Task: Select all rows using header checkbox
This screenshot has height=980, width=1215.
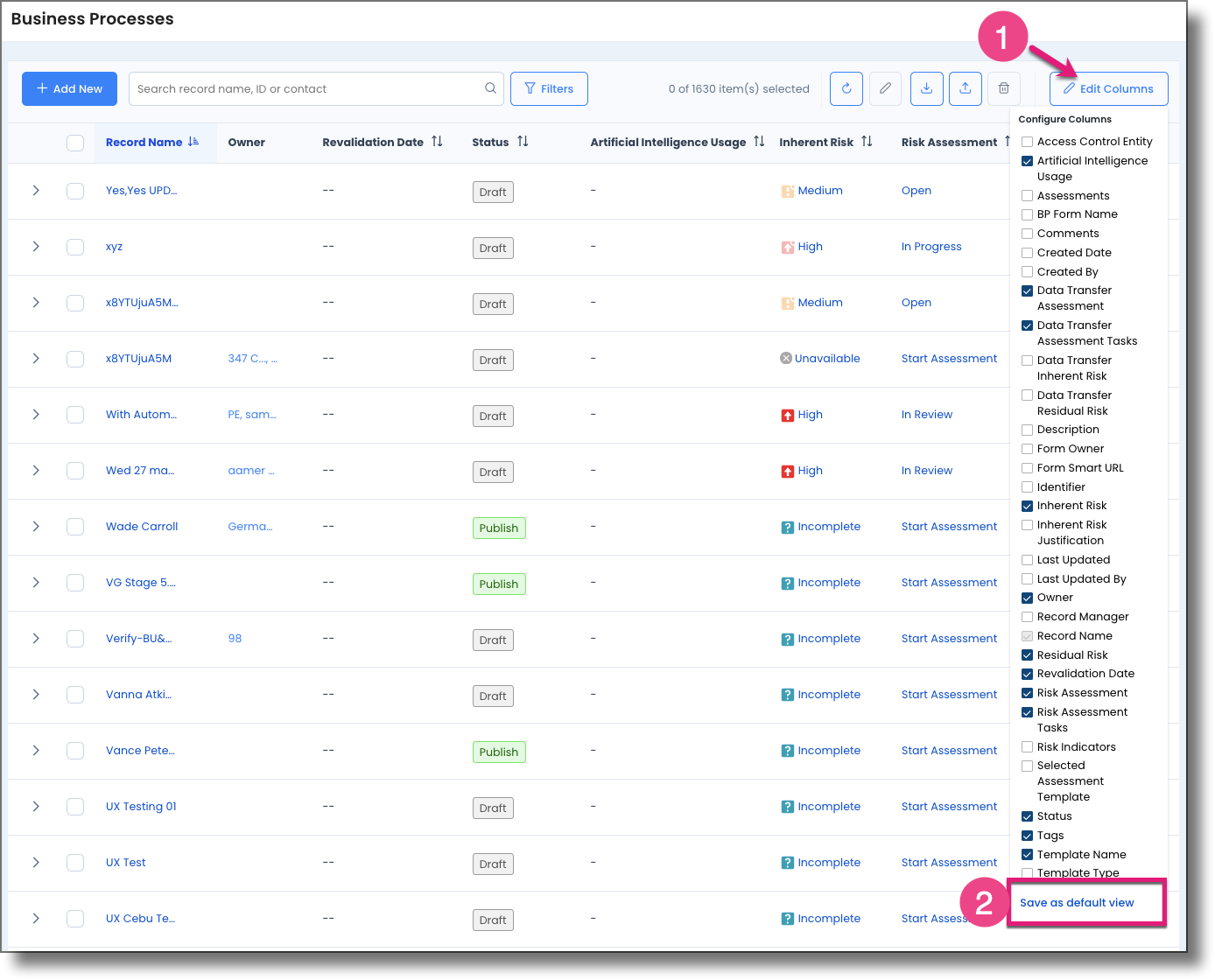Action: pyautogui.click(x=75, y=142)
